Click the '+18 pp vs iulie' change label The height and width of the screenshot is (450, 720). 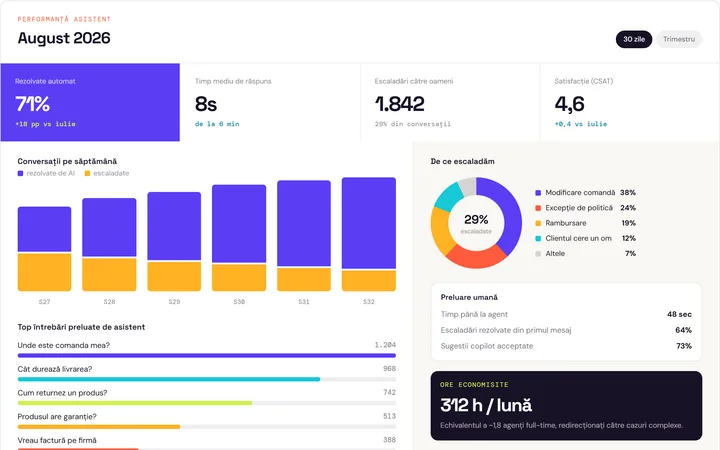45,124
